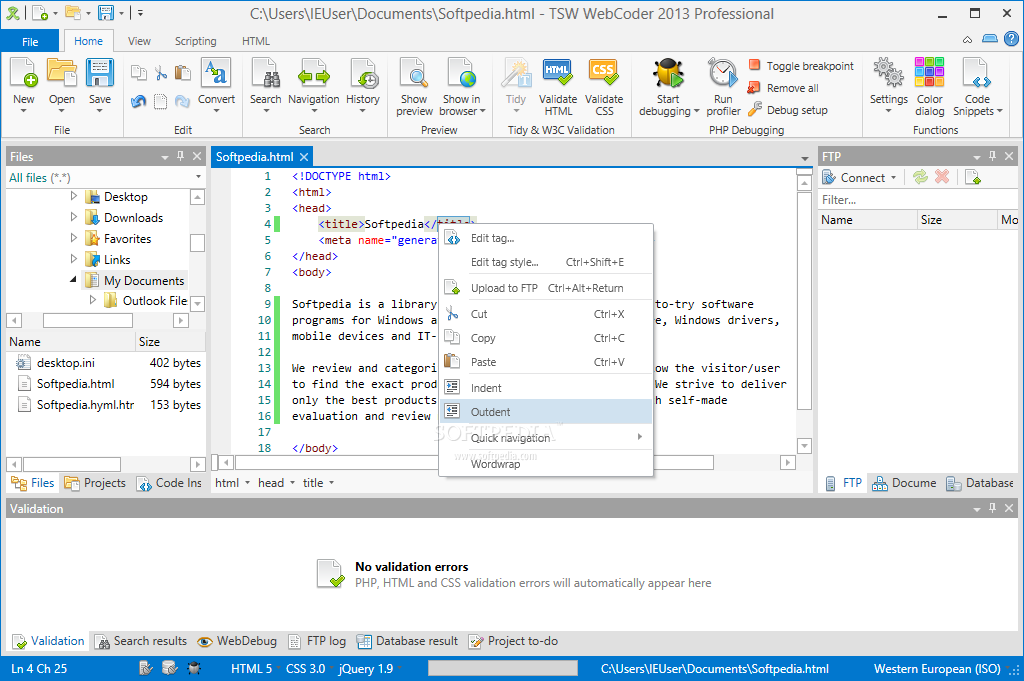Click the red disconnect X in FTP panel

click(942, 177)
